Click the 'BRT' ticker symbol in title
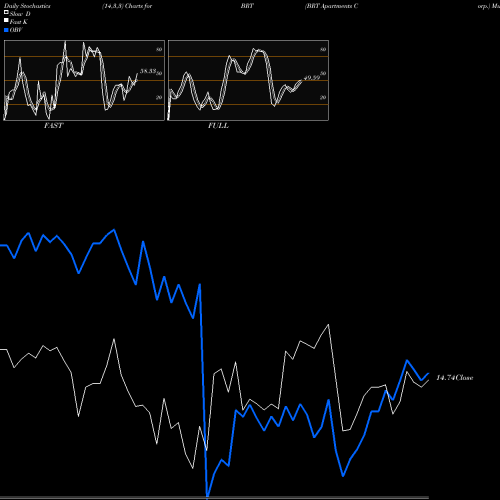 pyautogui.click(x=247, y=6)
